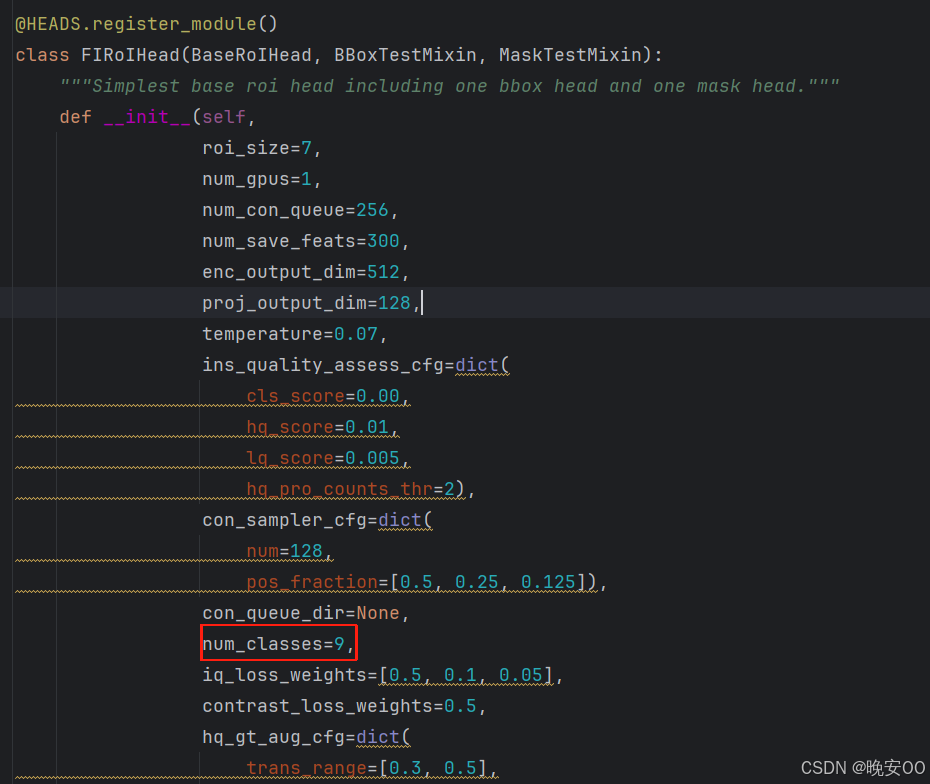Viewport: 930px width, 784px height.
Task: Click the underlined dict after ins_quality_assess_cfg
Action: (480, 364)
